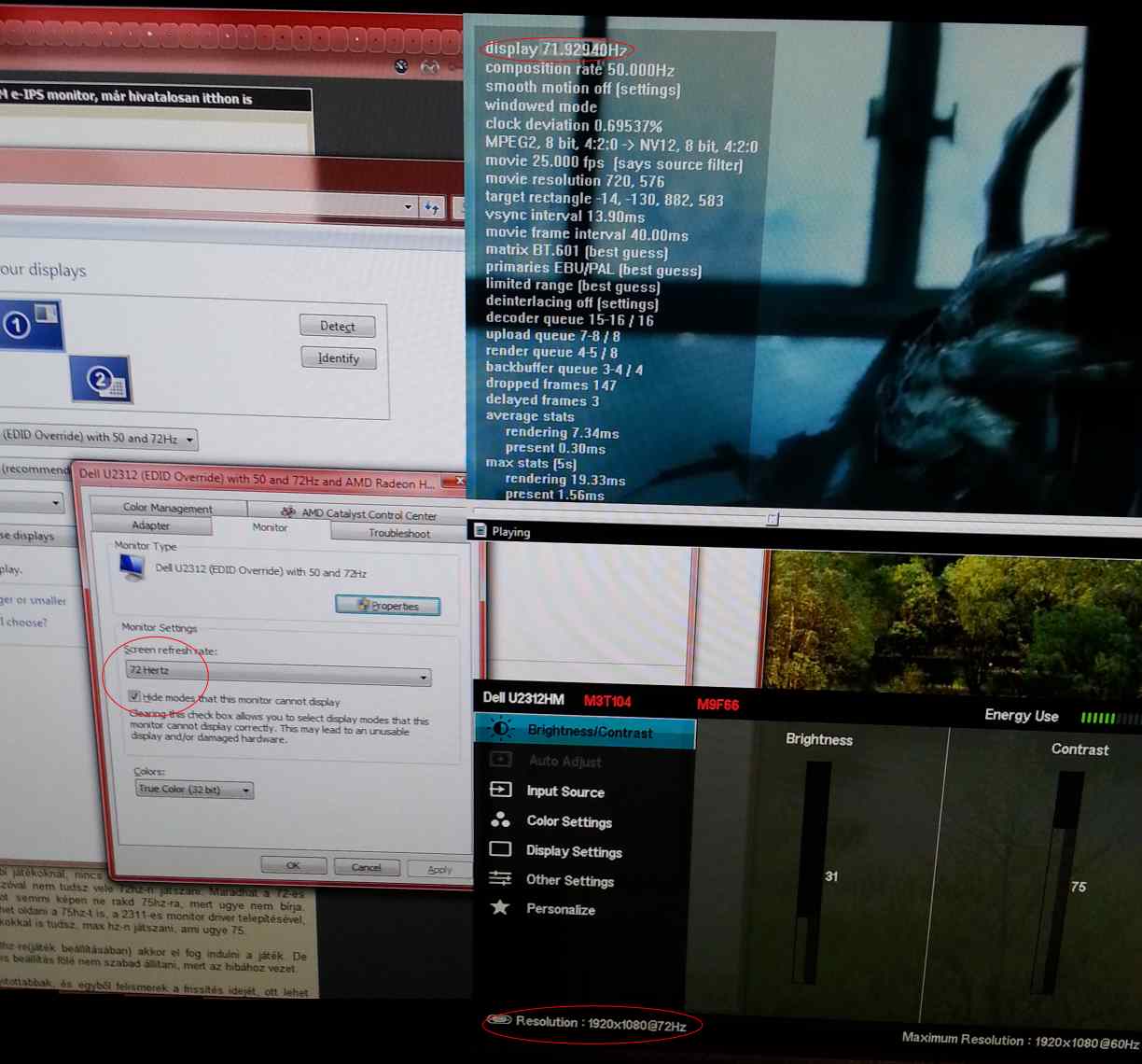Click the Display Settings rectangle icon
The width and height of the screenshot is (1142, 1064).
tap(500, 849)
